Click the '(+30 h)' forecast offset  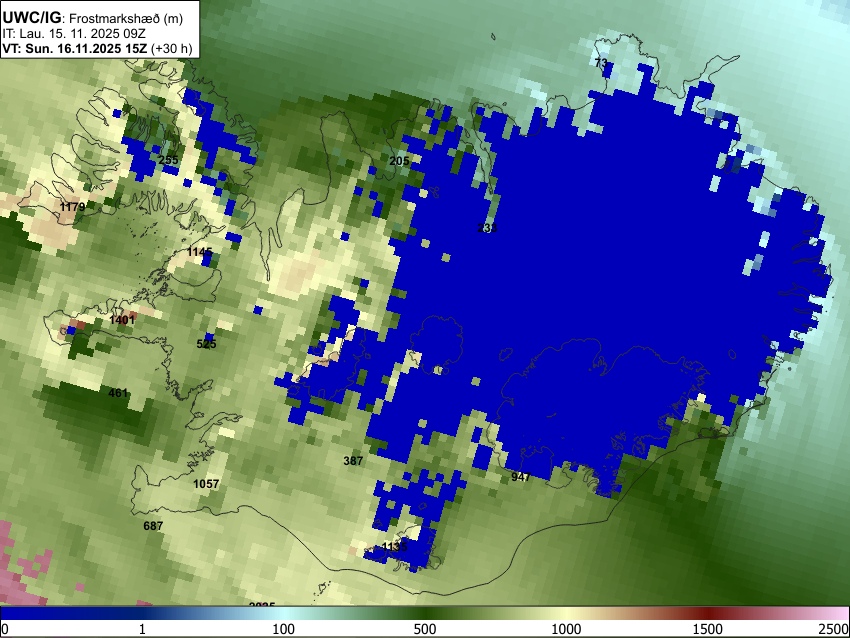pyautogui.click(x=171, y=48)
